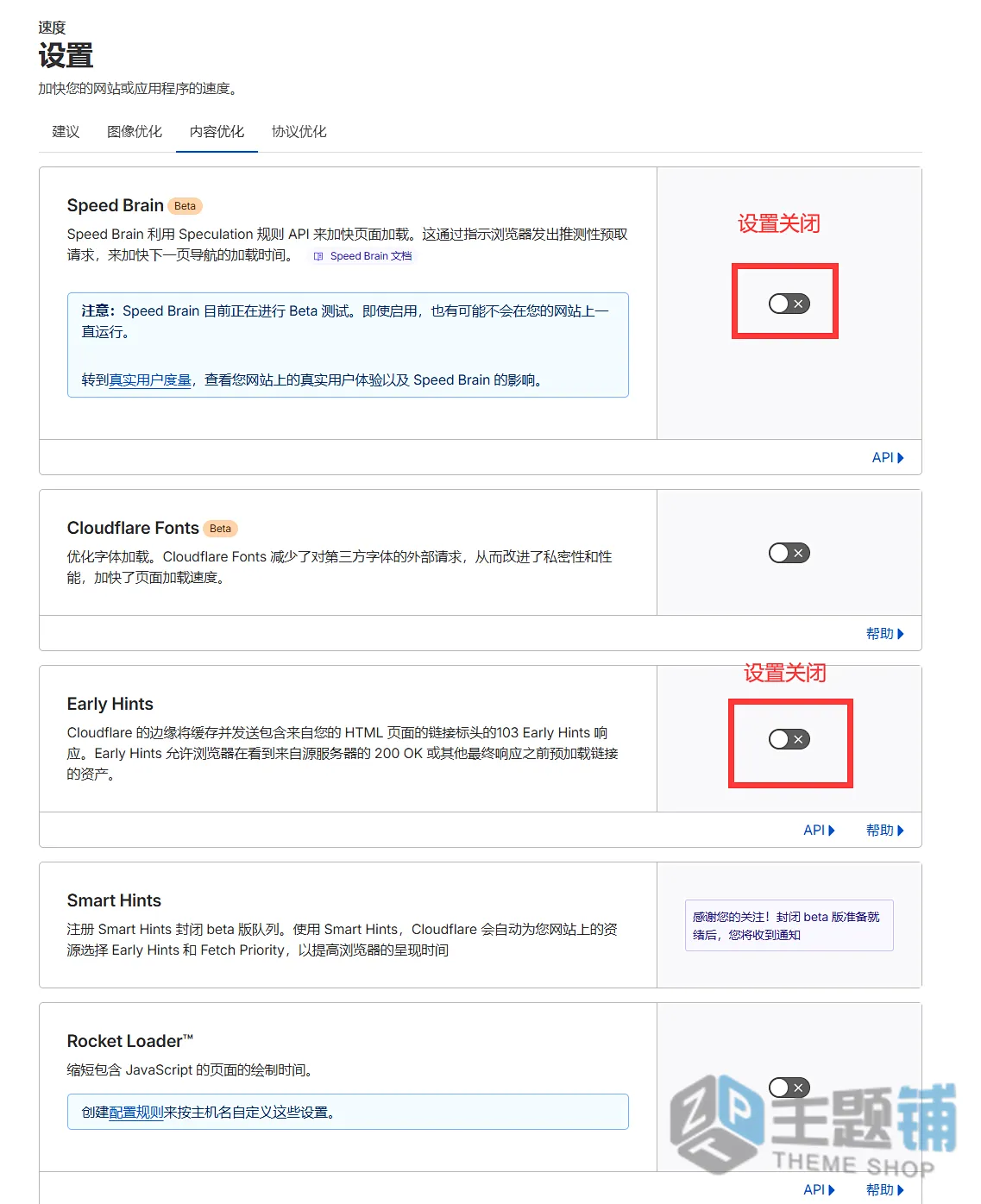Open the 真实用户度量 link

pos(150,380)
